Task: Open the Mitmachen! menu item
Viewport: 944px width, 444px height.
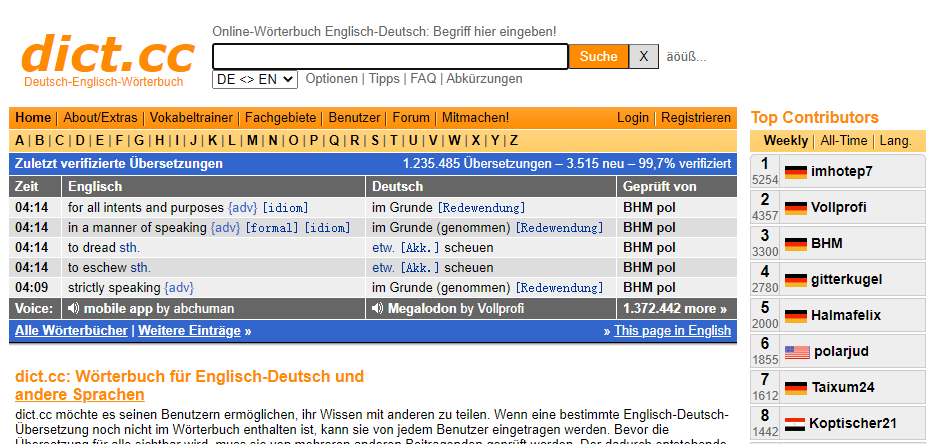Action: pos(476,117)
